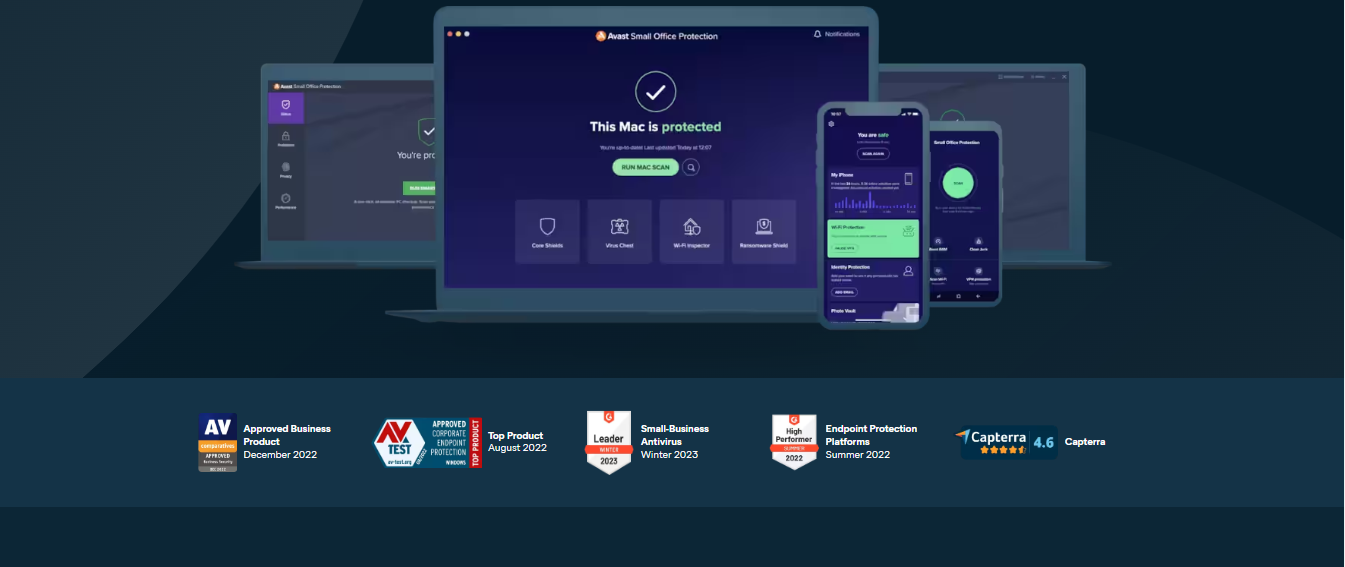Click the RUN MAC SCAN button
The width and height of the screenshot is (1345, 567).
646,167
